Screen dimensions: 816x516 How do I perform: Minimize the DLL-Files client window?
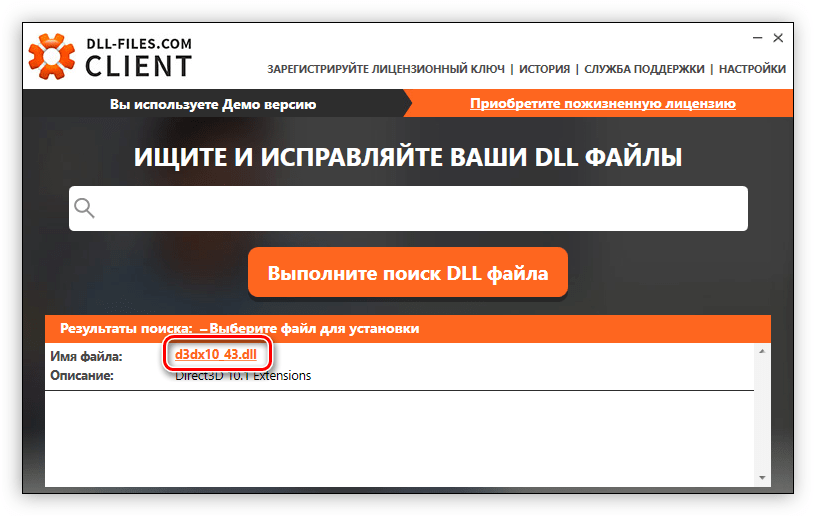(x=757, y=38)
